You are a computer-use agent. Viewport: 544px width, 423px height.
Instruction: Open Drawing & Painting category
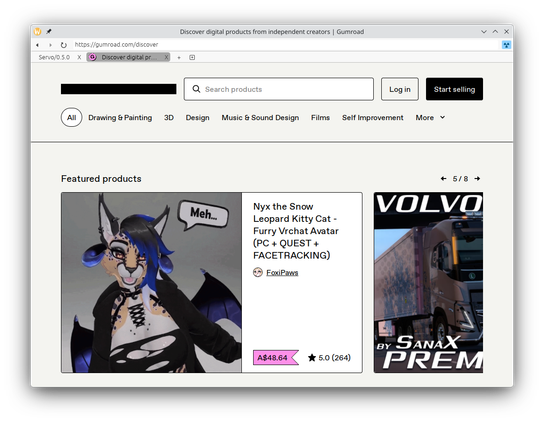tap(120, 118)
